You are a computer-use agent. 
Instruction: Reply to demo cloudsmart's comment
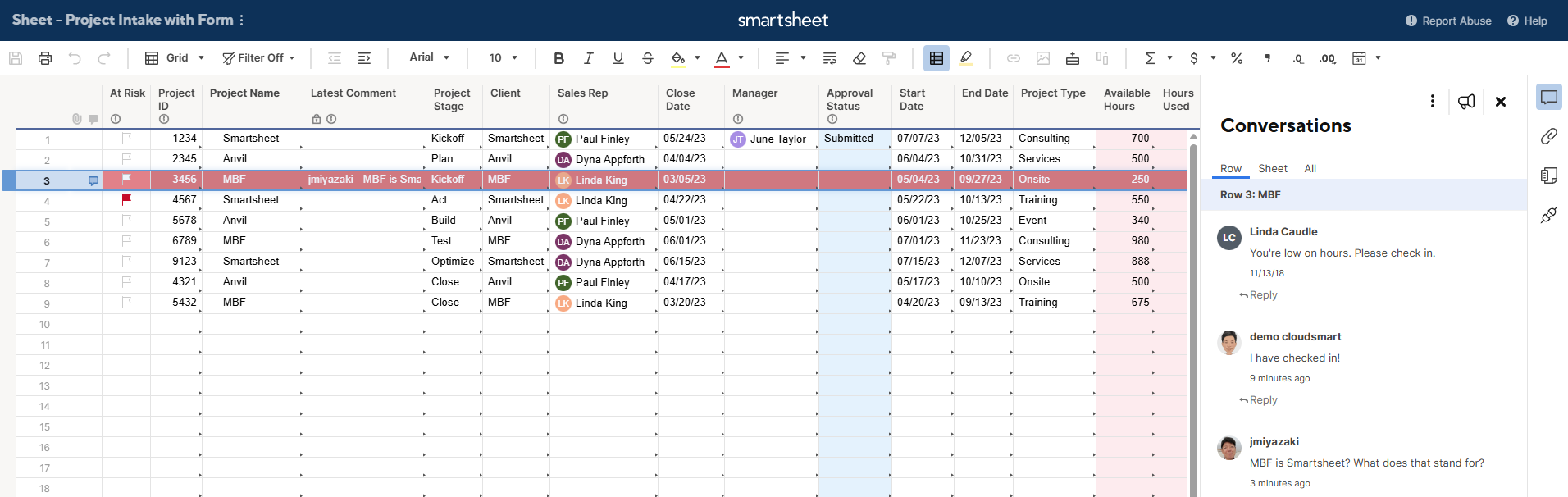[x=1258, y=400]
